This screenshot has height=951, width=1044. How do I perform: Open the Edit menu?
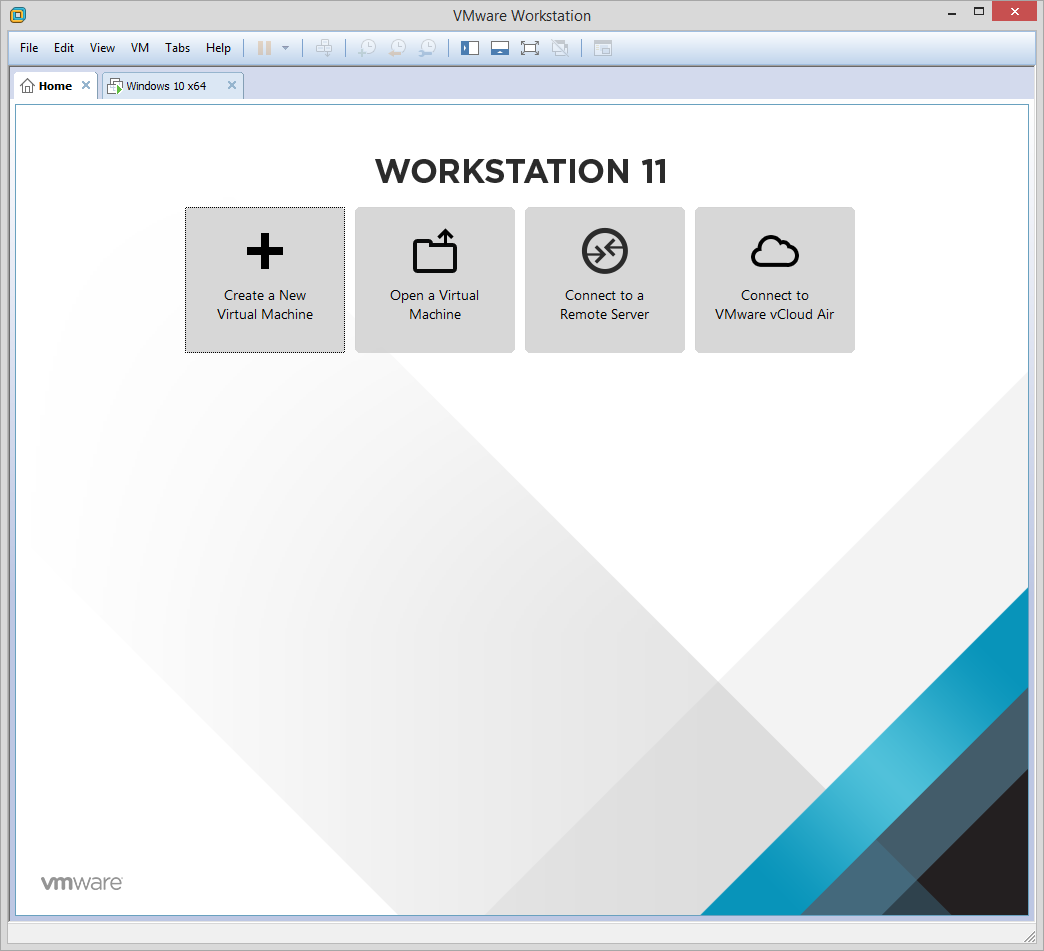(64, 48)
